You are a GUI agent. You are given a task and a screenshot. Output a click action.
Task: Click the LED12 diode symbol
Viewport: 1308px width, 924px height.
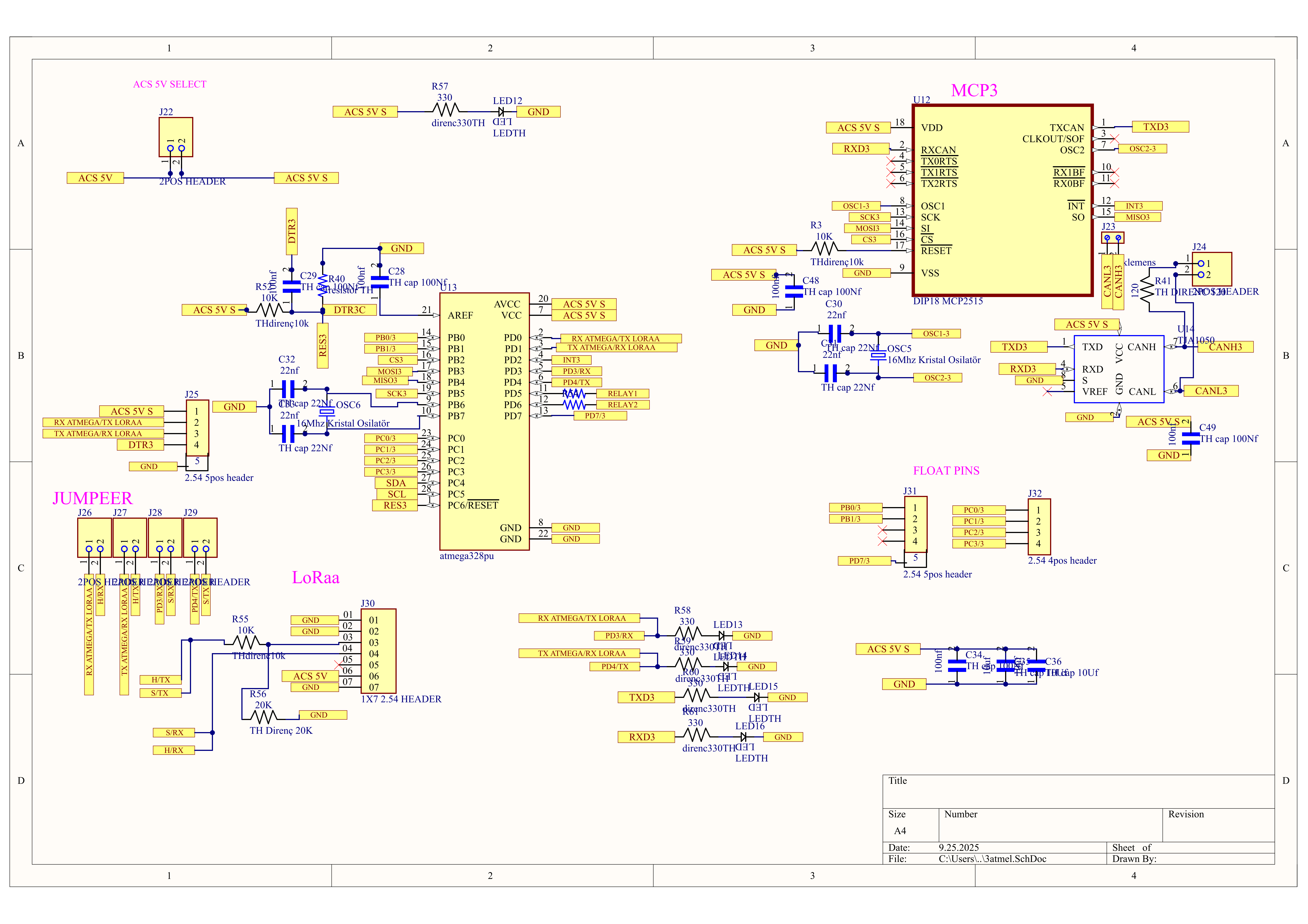tap(501, 112)
